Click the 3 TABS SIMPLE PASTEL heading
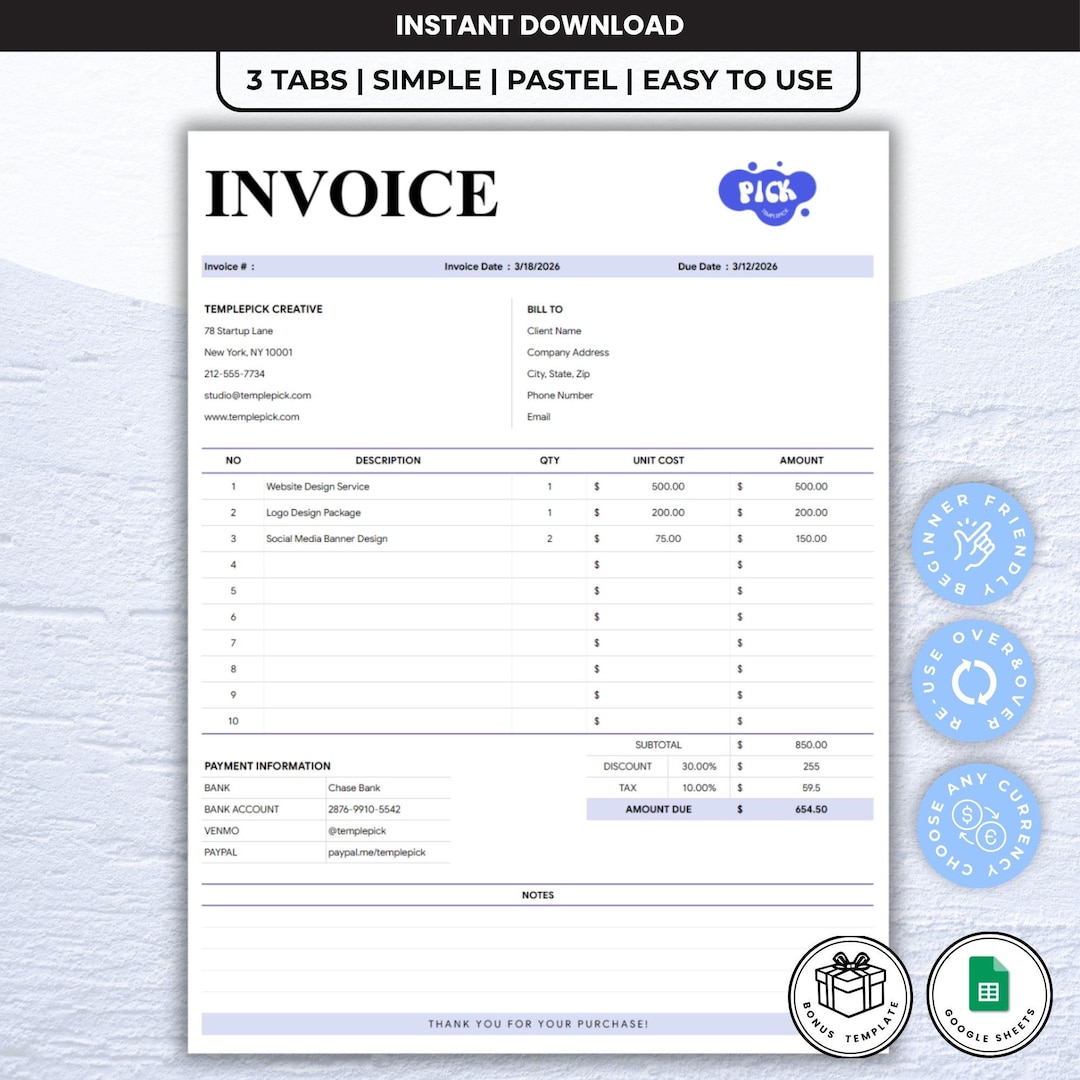The height and width of the screenshot is (1080, 1080). point(539,80)
